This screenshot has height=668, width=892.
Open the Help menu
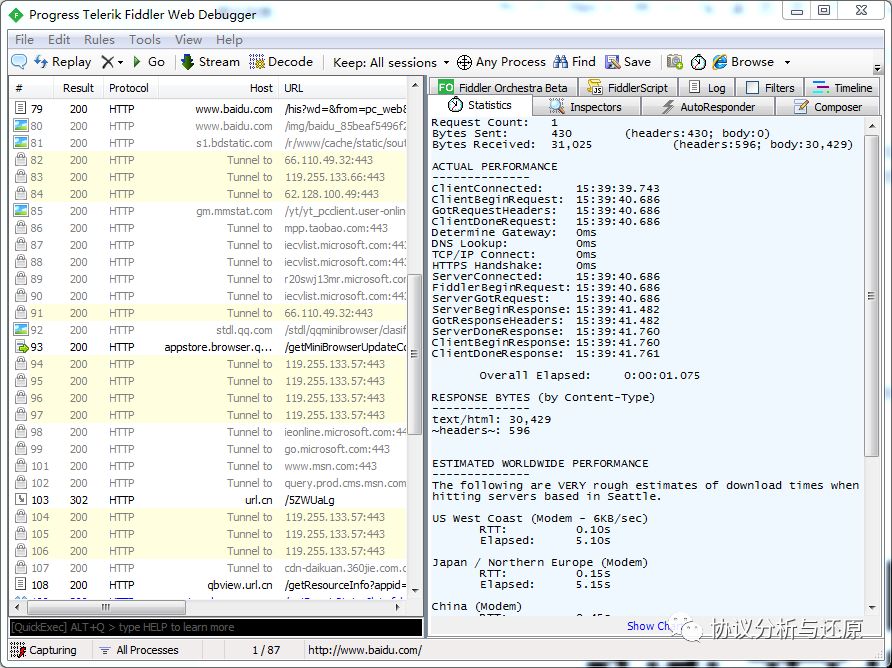pyautogui.click(x=229, y=40)
